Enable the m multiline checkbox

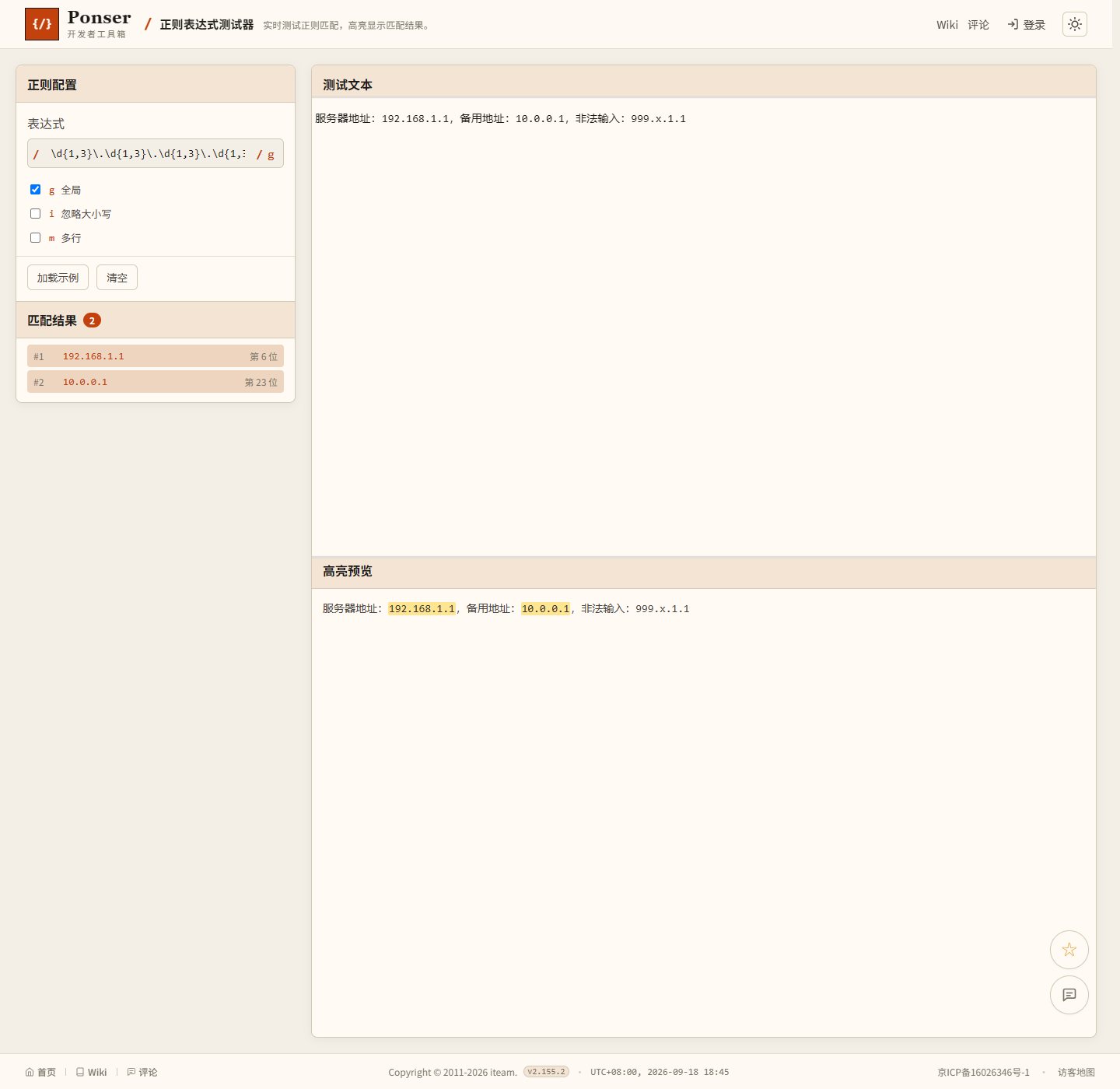pyautogui.click(x=35, y=238)
